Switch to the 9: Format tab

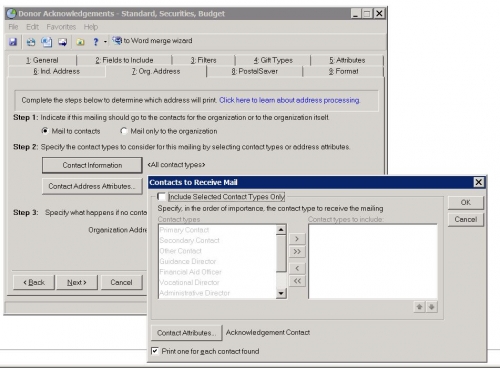tap(343, 71)
